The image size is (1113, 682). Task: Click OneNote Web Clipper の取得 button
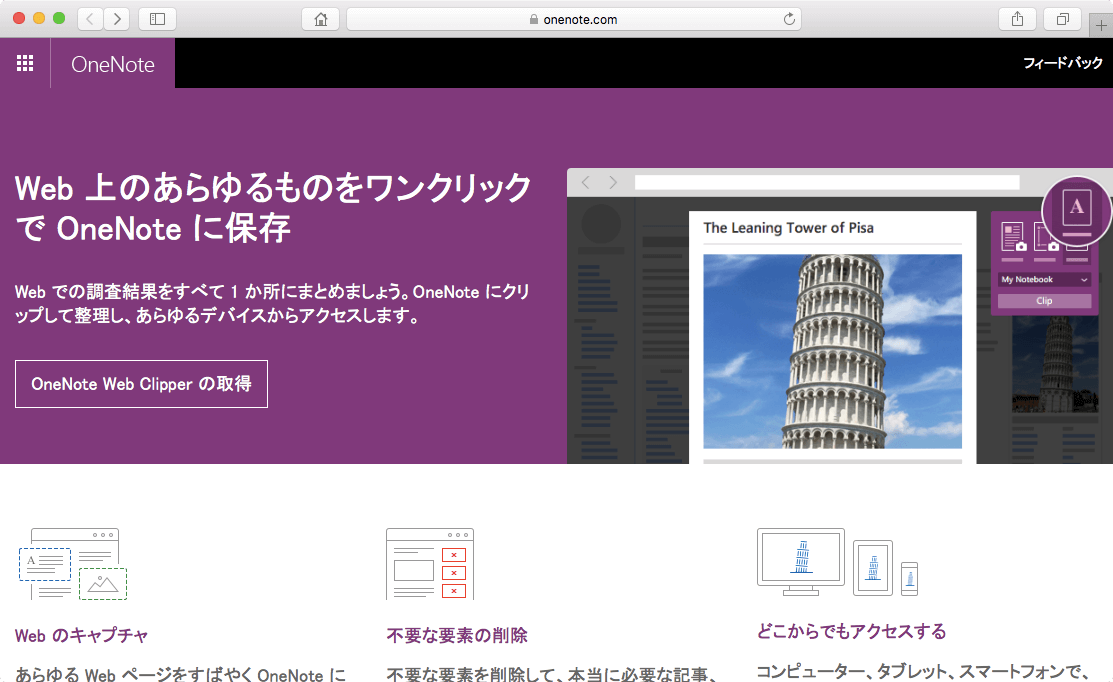[x=140, y=384]
